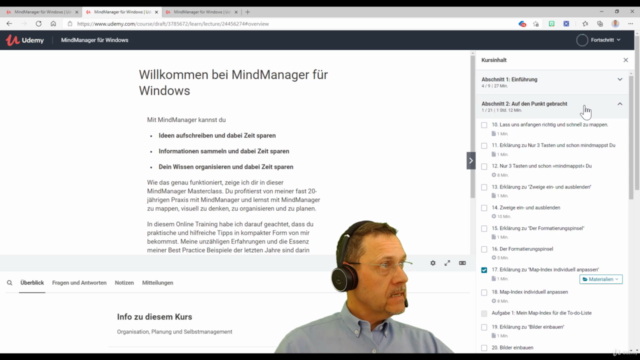The image size is (640, 360).
Task: Open lecture 14 Zweige ein- und ausblenden
Action: pyautogui.click(x=526, y=207)
